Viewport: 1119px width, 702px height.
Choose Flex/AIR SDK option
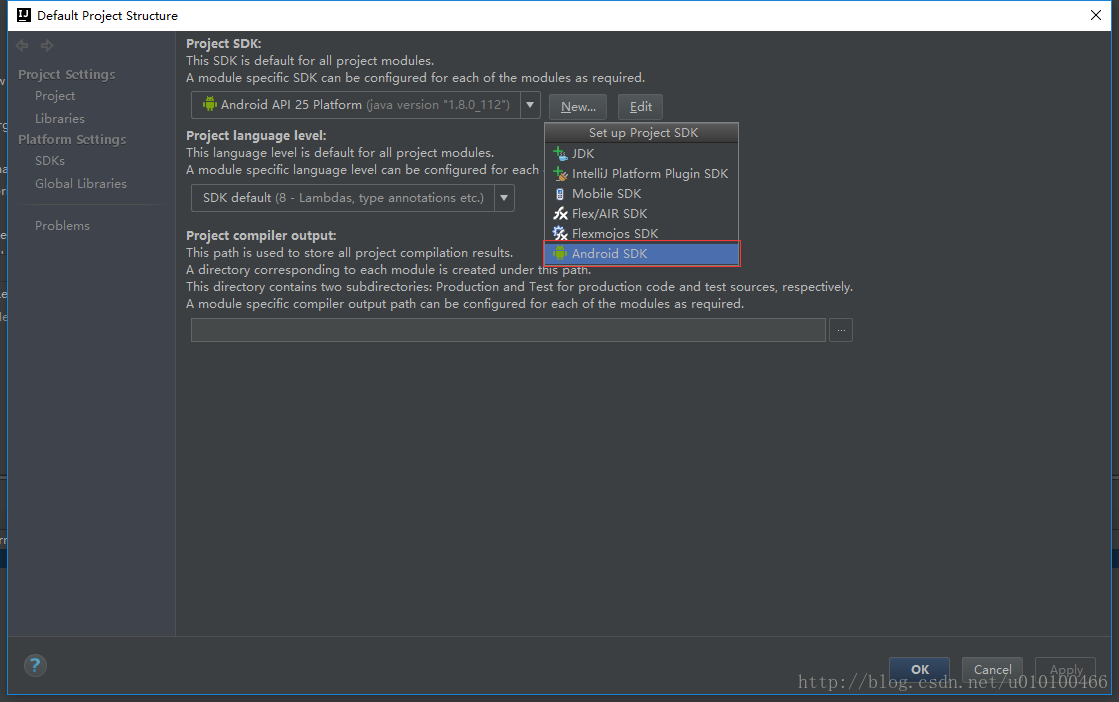pyautogui.click(x=612, y=213)
